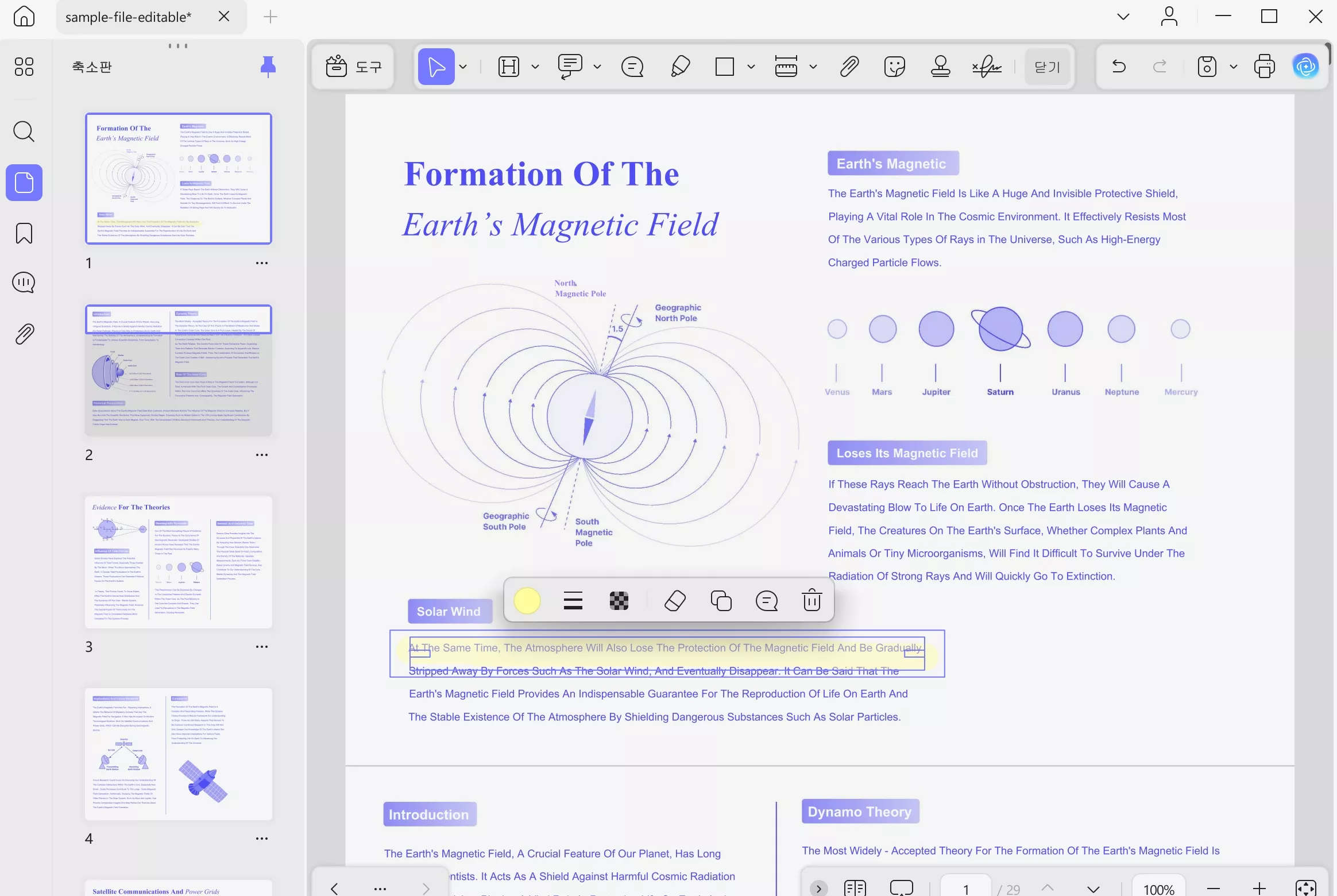Open more options for page 1

coord(262,263)
